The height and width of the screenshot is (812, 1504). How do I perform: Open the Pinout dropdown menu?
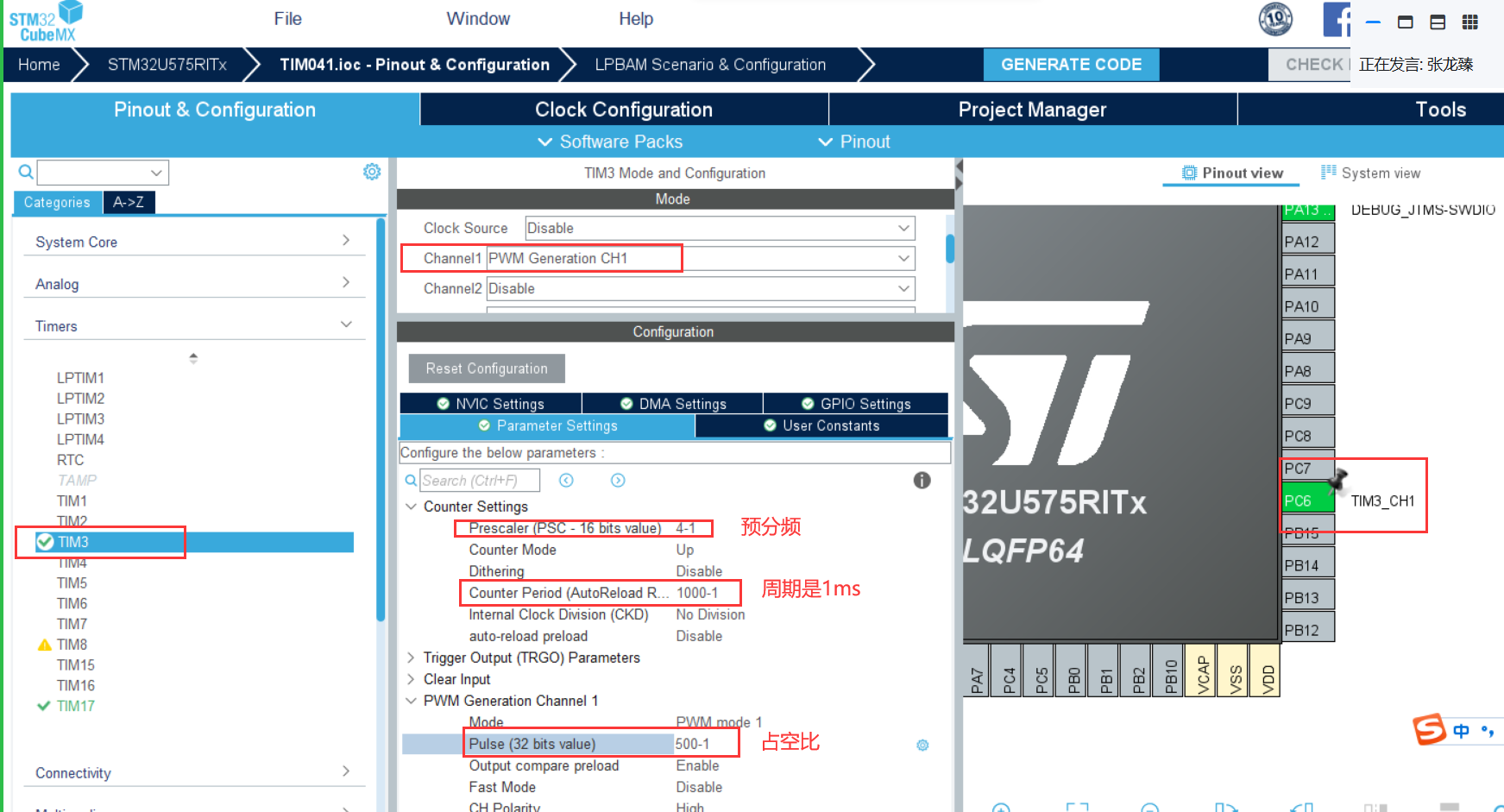[x=854, y=142]
